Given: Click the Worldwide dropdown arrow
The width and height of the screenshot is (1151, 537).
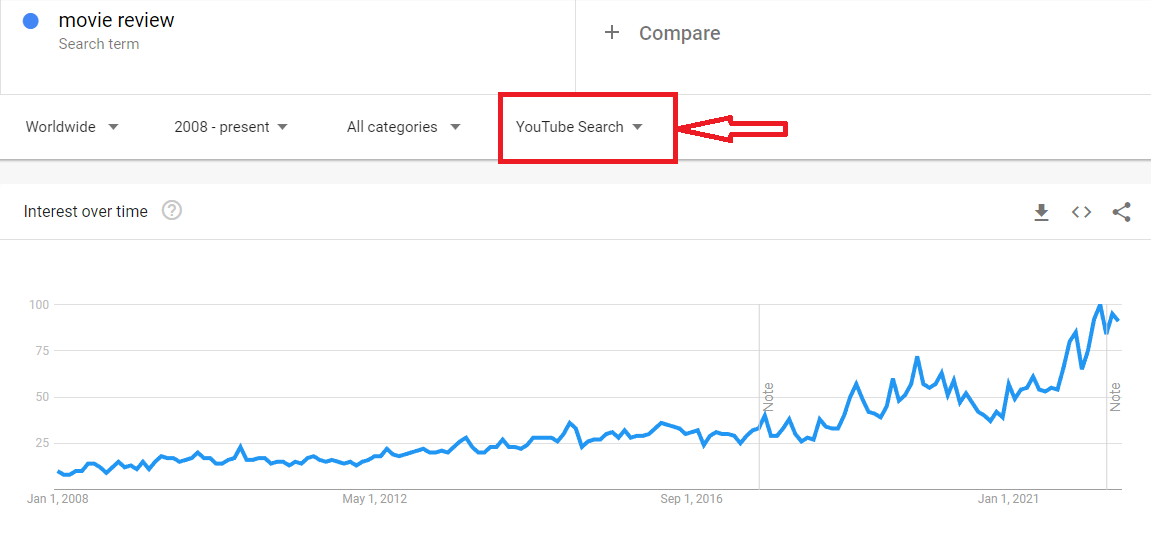Looking at the screenshot, I should point(113,127).
